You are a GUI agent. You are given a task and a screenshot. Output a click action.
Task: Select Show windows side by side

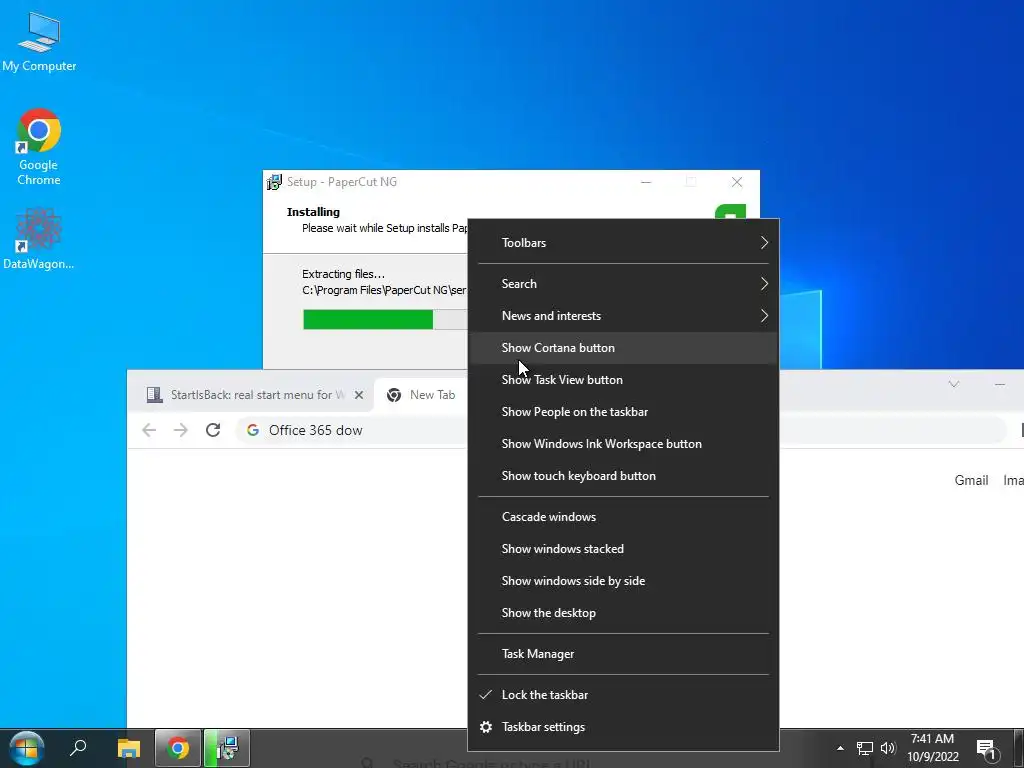(x=624, y=581)
